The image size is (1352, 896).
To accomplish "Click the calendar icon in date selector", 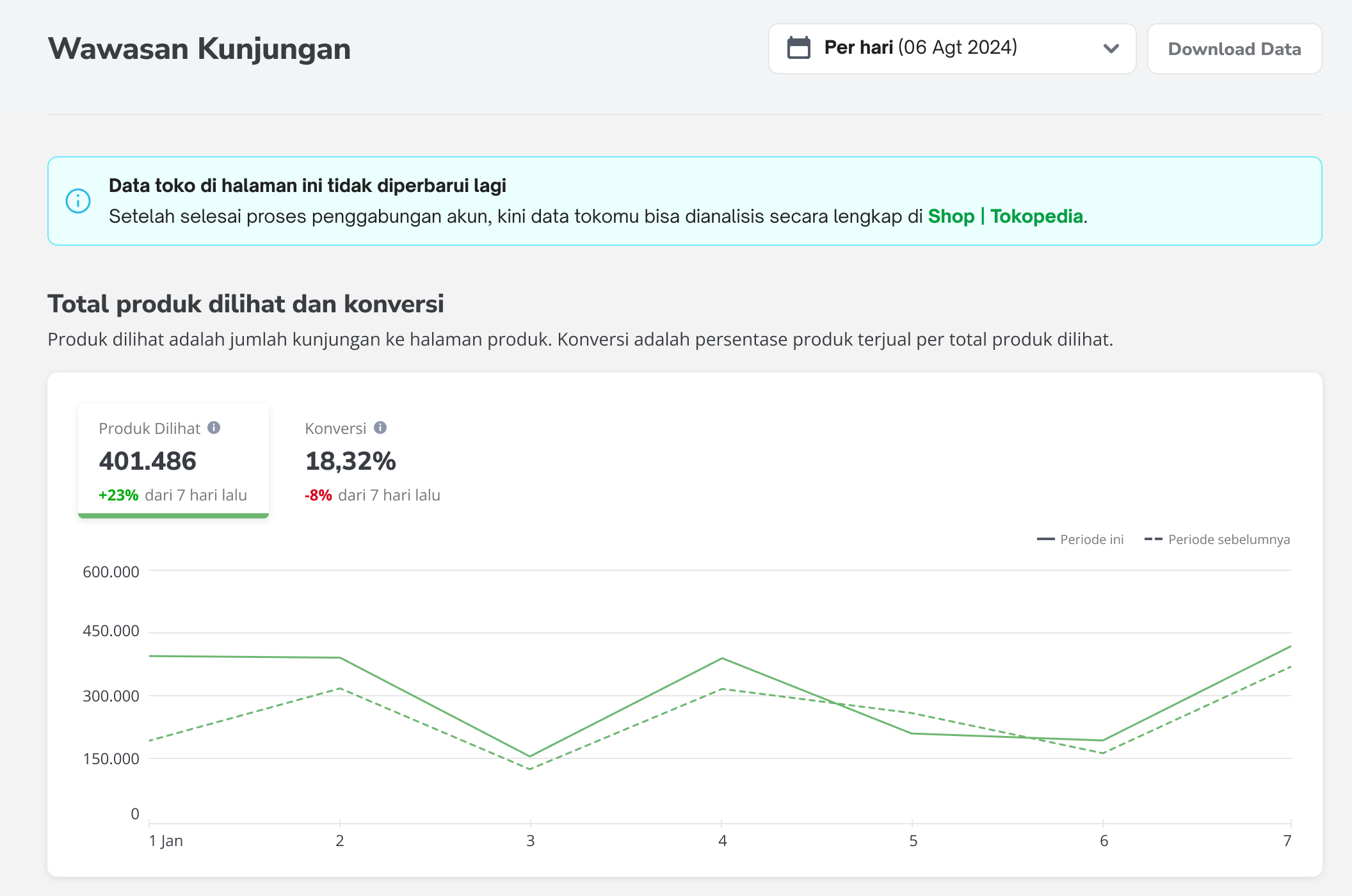I will pos(798,48).
